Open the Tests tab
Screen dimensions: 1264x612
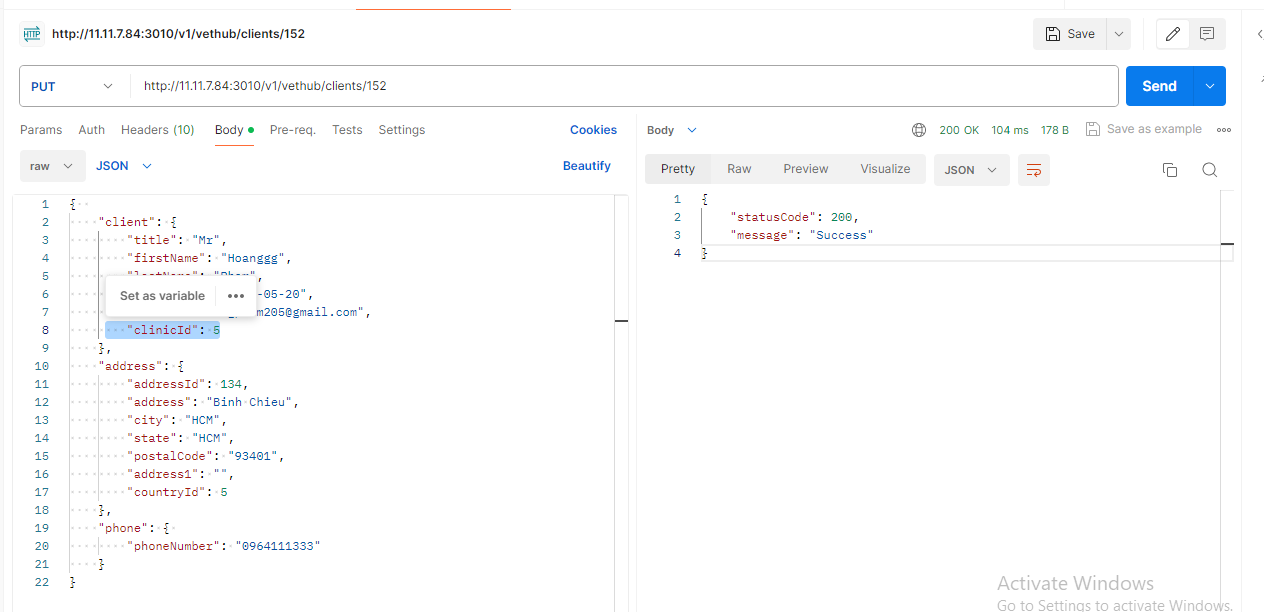pos(347,130)
